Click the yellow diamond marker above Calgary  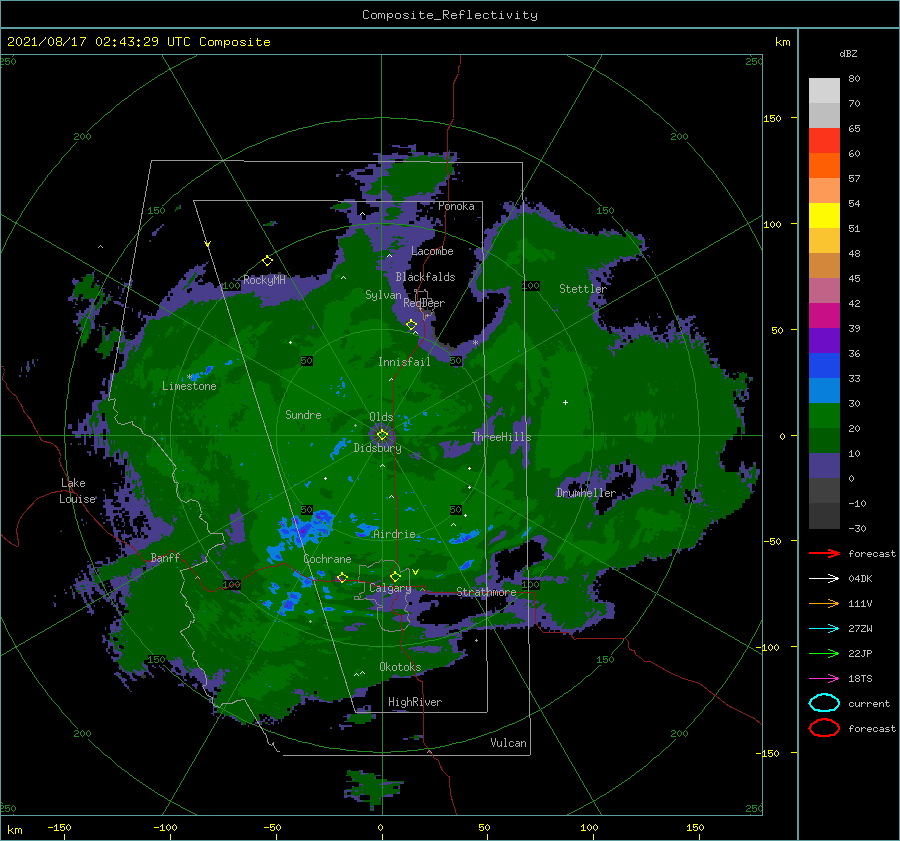click(395, 576)
